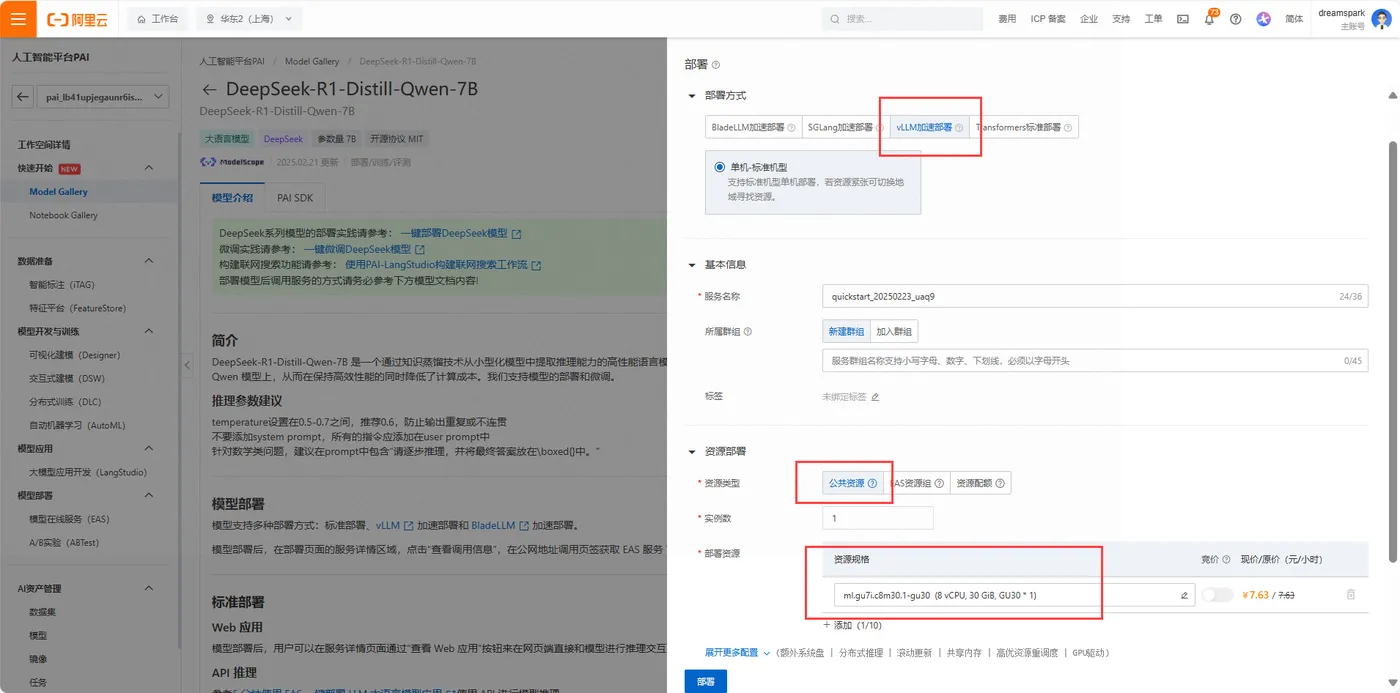Open the PAI SDK tab
Screen dimensions: 1400x693
[295, 198]
